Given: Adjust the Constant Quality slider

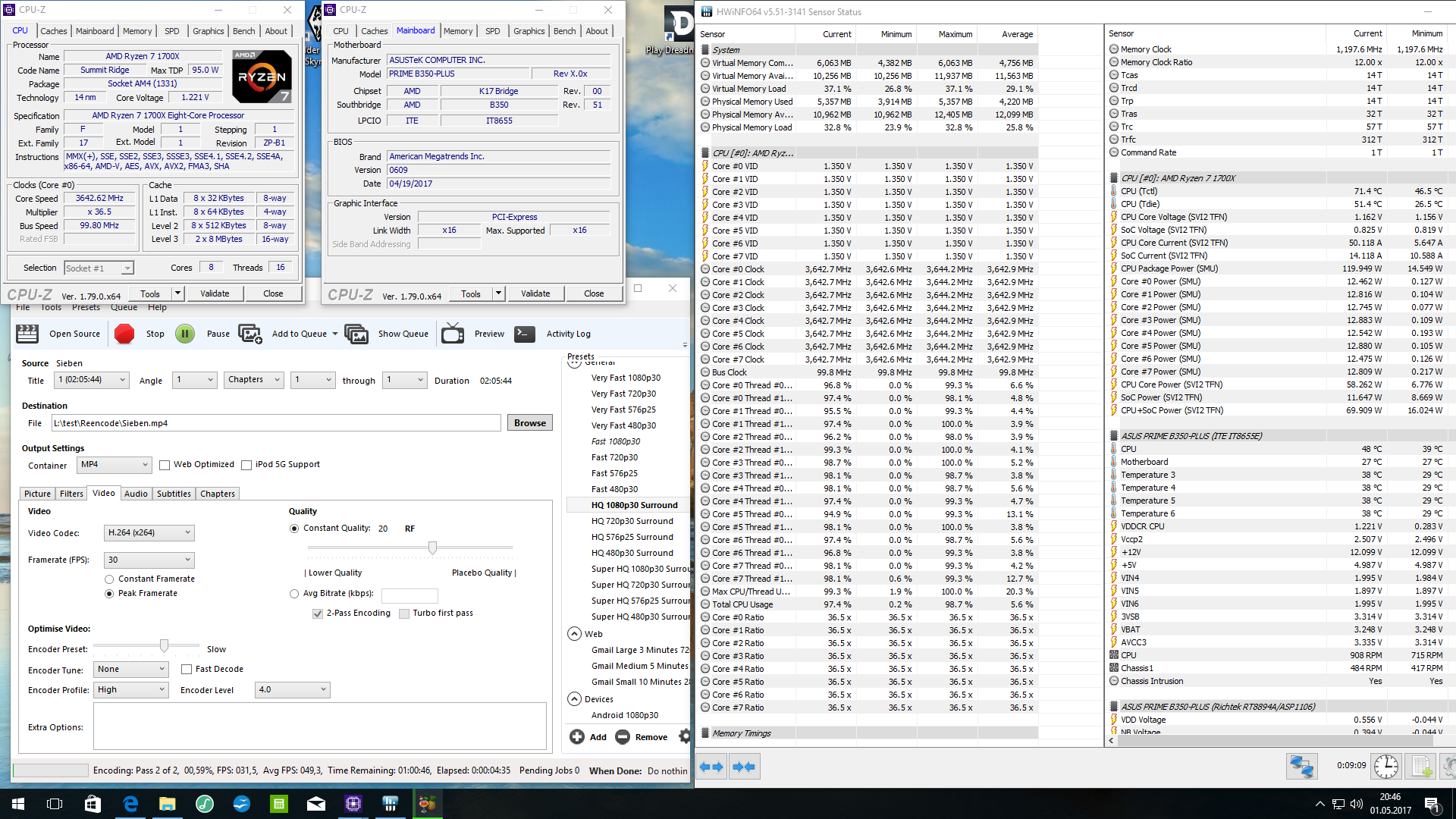Looking at the screenshot, I should click(x=432, y=548).
